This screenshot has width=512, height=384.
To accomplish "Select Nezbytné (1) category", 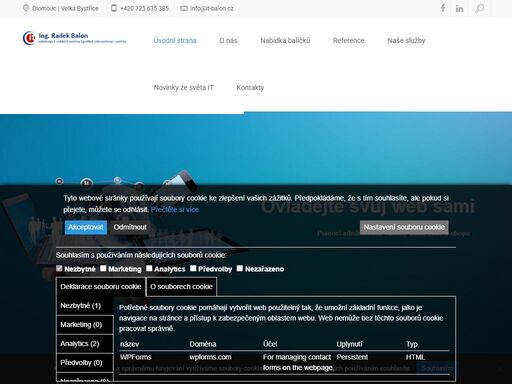I will [85, 306].
